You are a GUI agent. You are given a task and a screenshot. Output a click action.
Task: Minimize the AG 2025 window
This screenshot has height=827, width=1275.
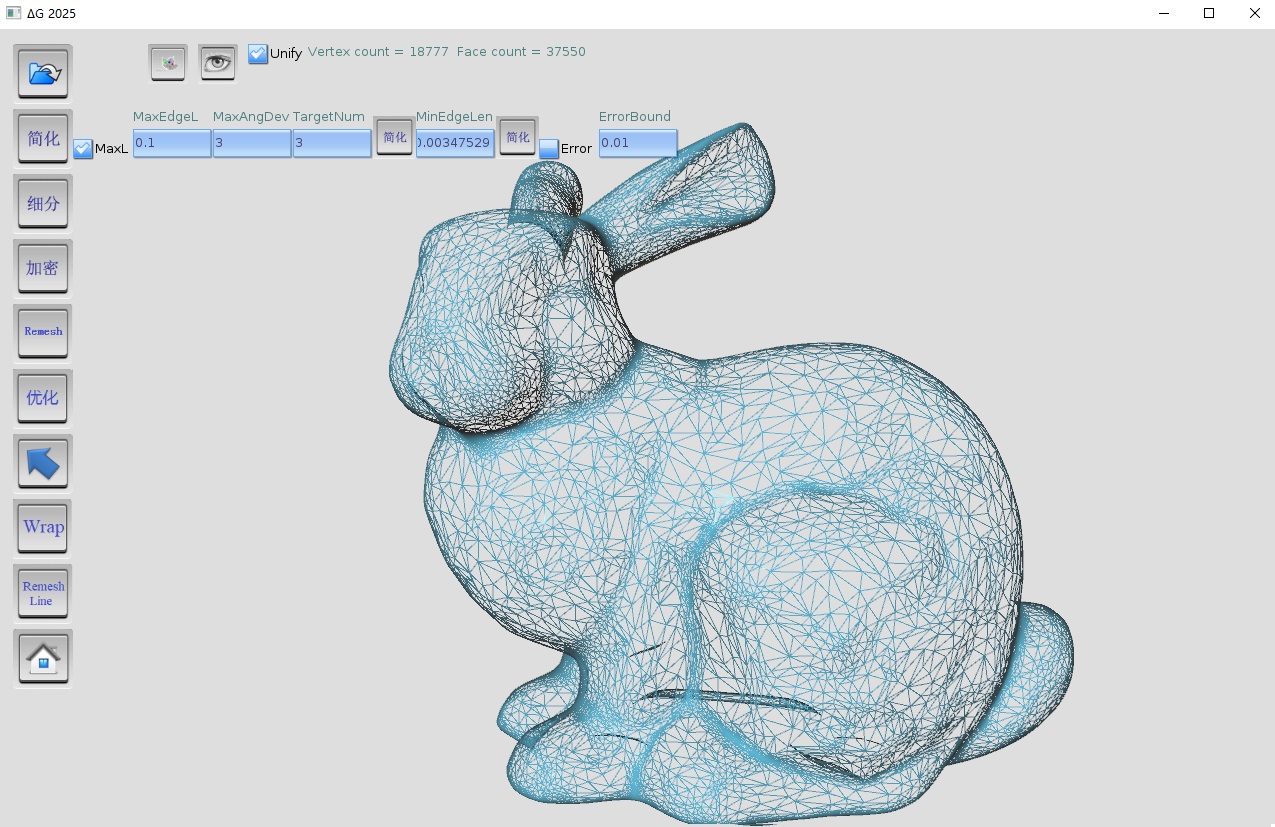(1164, 14)
